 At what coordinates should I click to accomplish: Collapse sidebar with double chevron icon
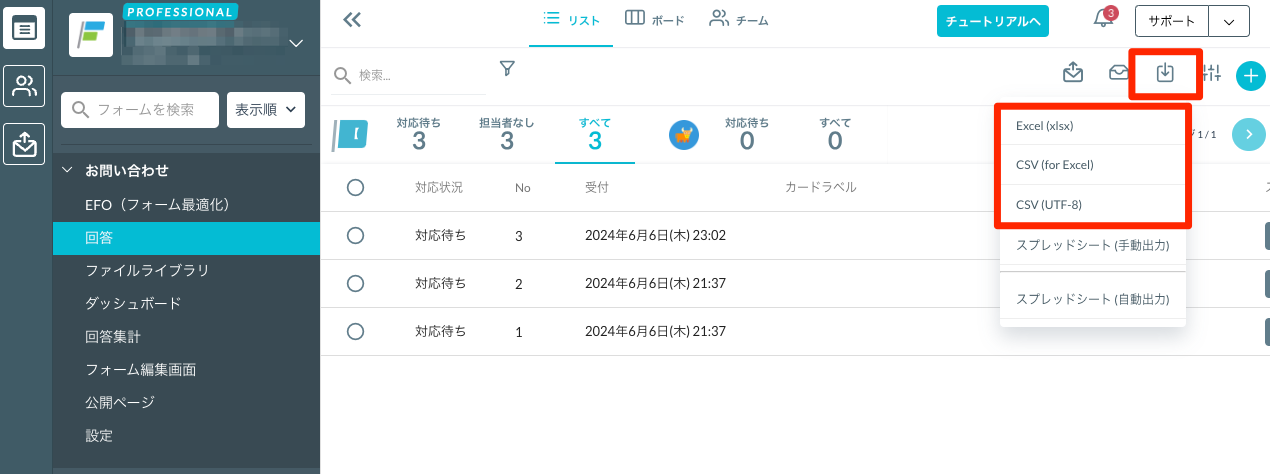(351, 20)
